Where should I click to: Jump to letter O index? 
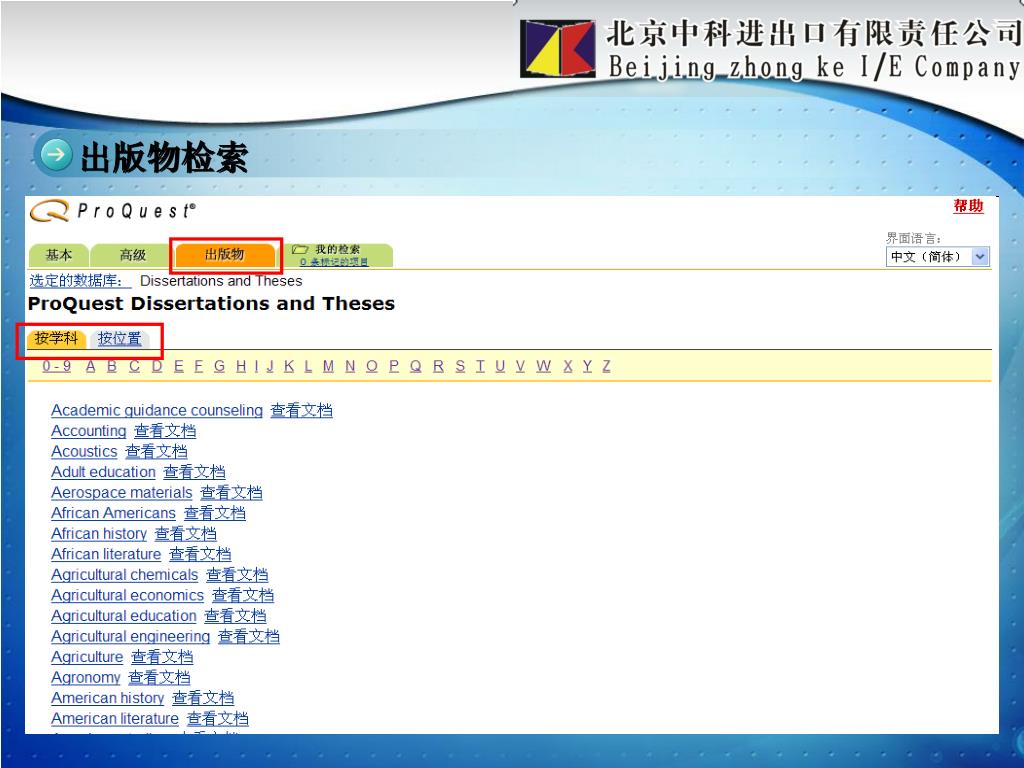tap(372, 366)
